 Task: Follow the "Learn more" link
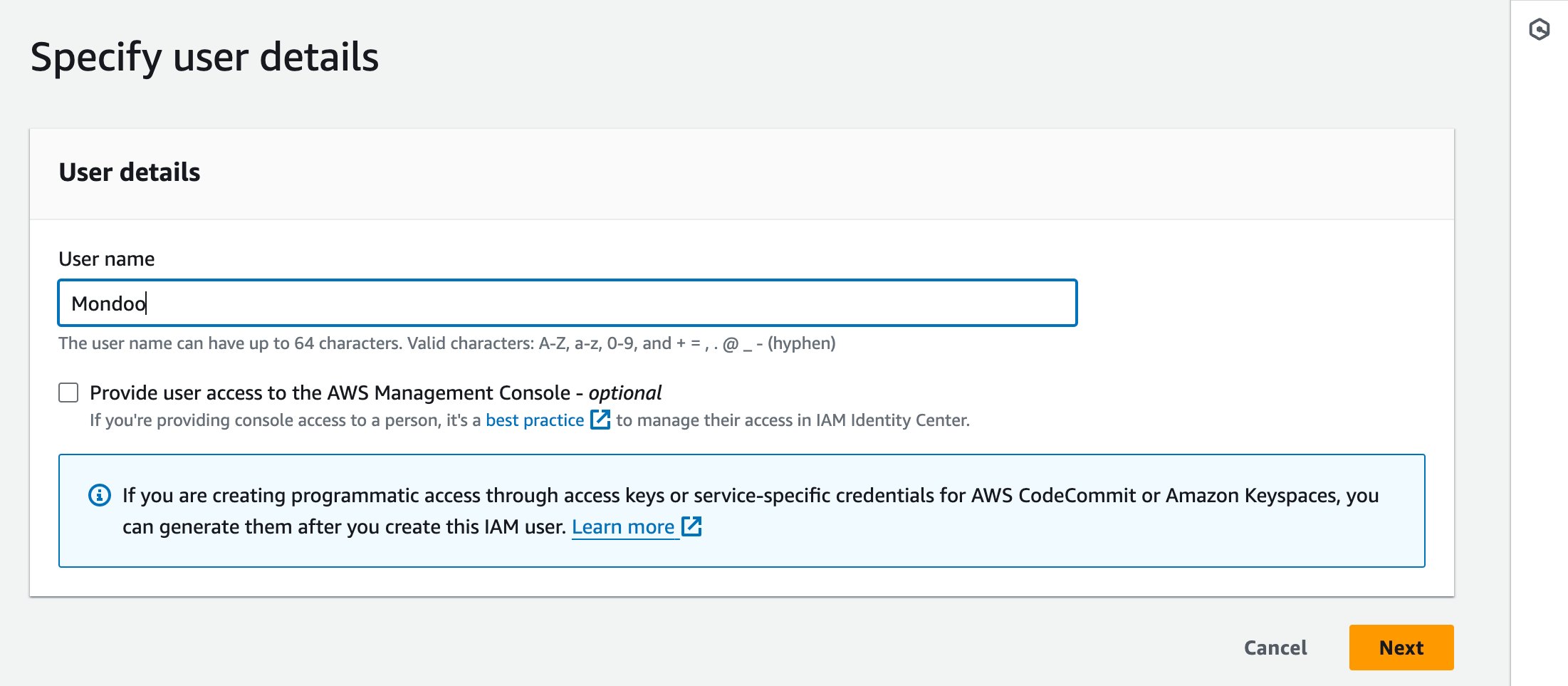[x=624, y=526]
